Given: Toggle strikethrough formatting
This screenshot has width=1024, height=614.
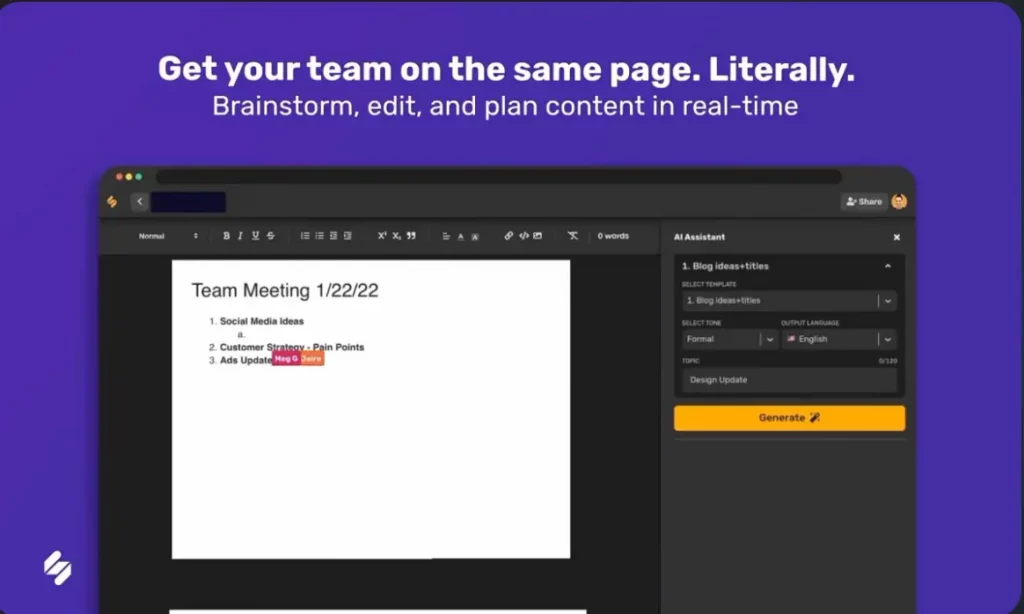Looking at the screenshot, I should click(270, 236).
